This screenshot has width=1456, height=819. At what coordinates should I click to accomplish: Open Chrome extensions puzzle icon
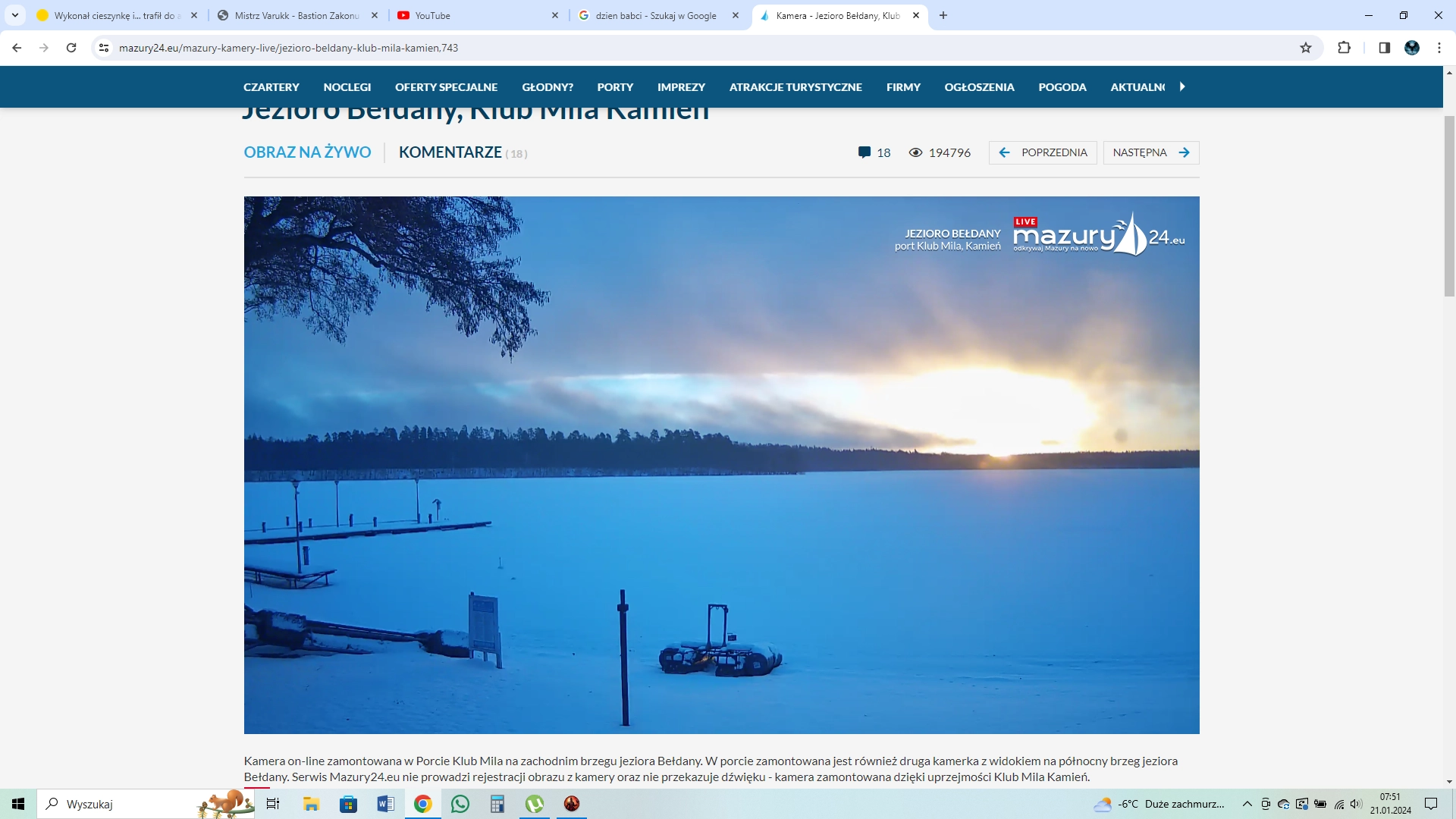1344,48
